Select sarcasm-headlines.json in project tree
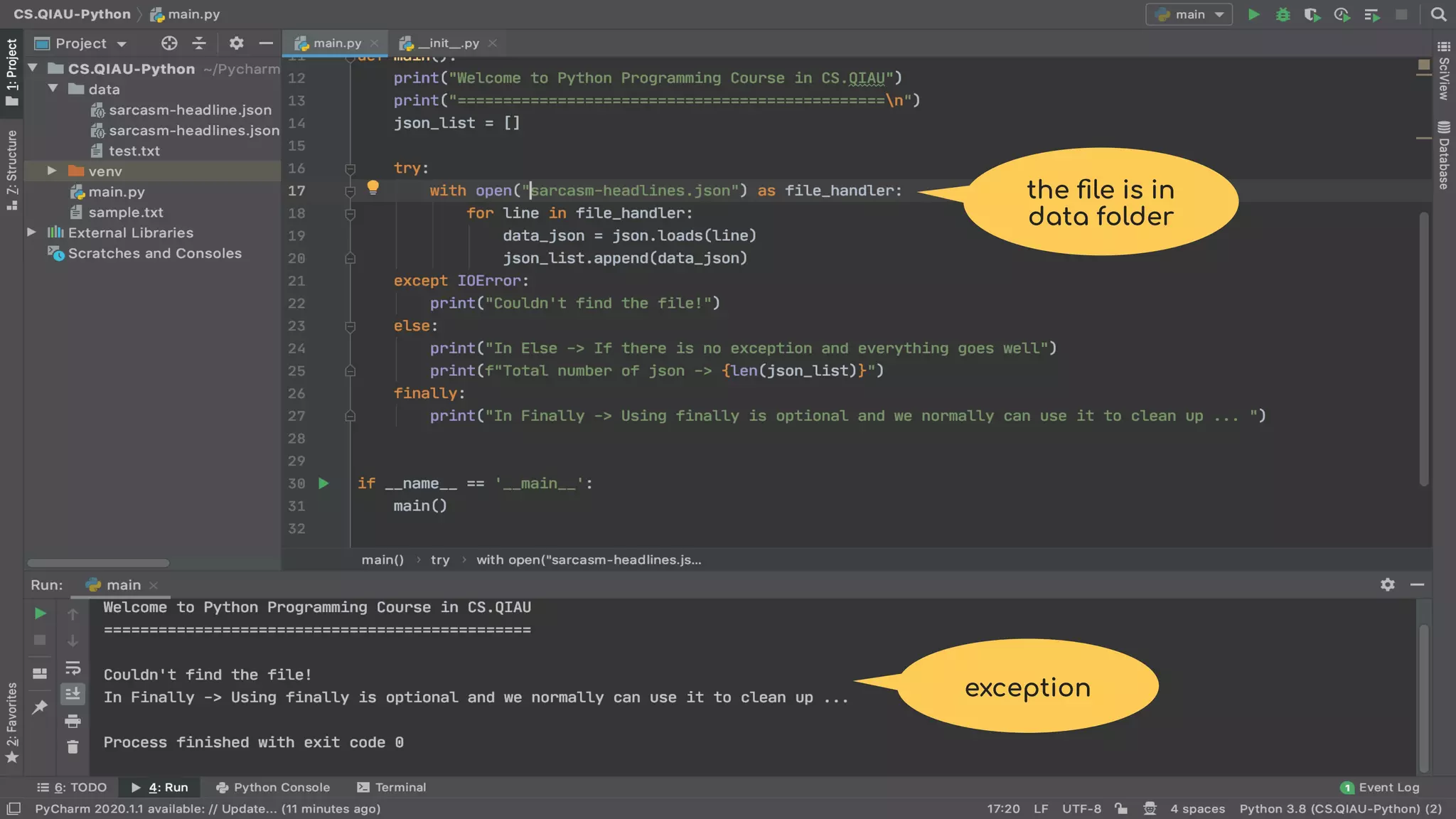The width and height of the screenshot is (1456, 819). (193, 130)
